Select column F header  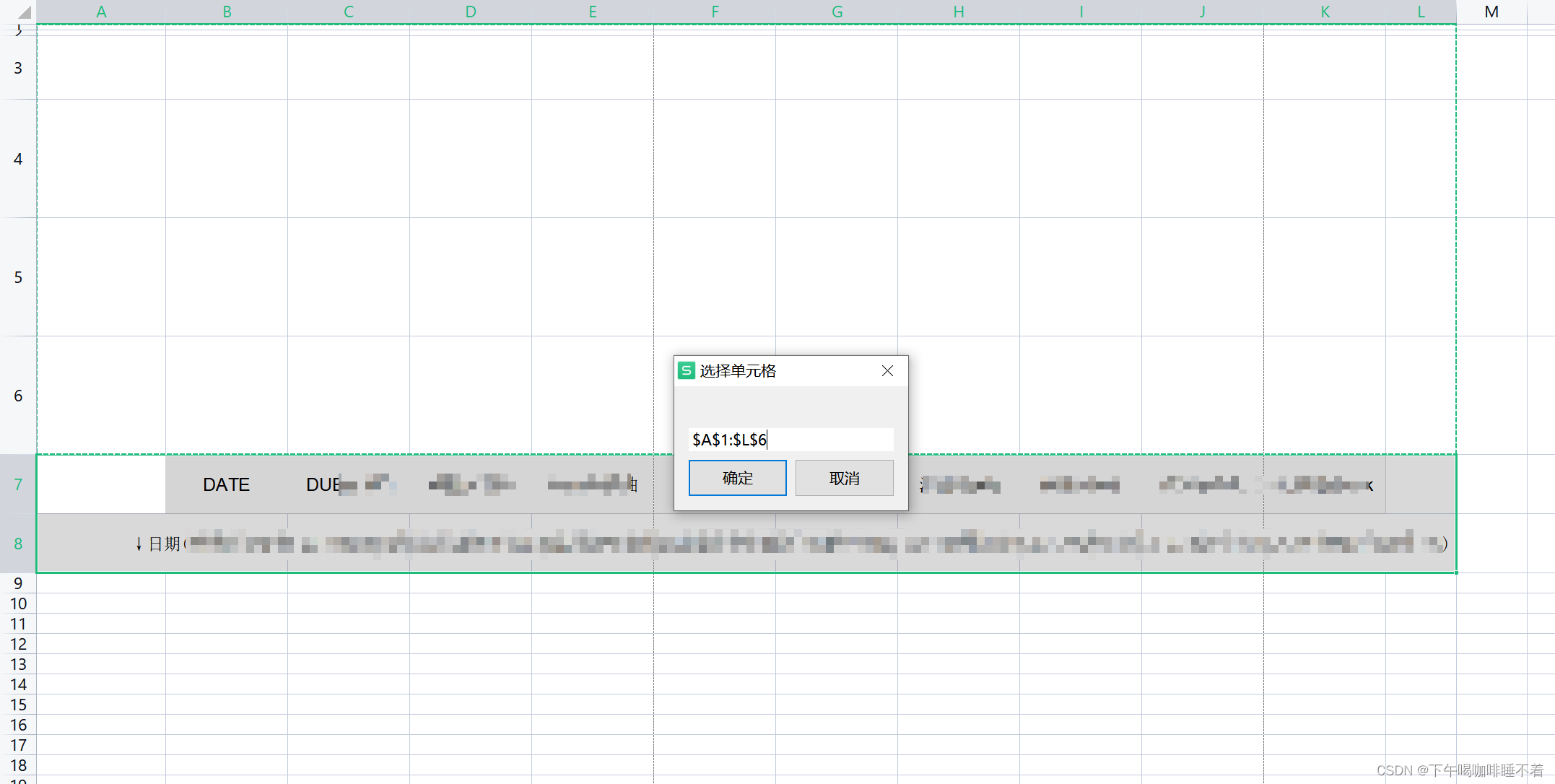(715, 12)
